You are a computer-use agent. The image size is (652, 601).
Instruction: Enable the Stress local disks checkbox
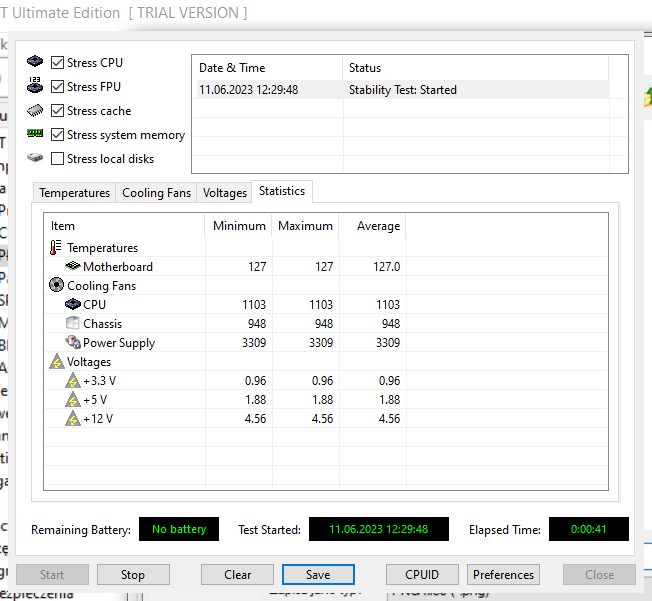(x=57, y=159)
